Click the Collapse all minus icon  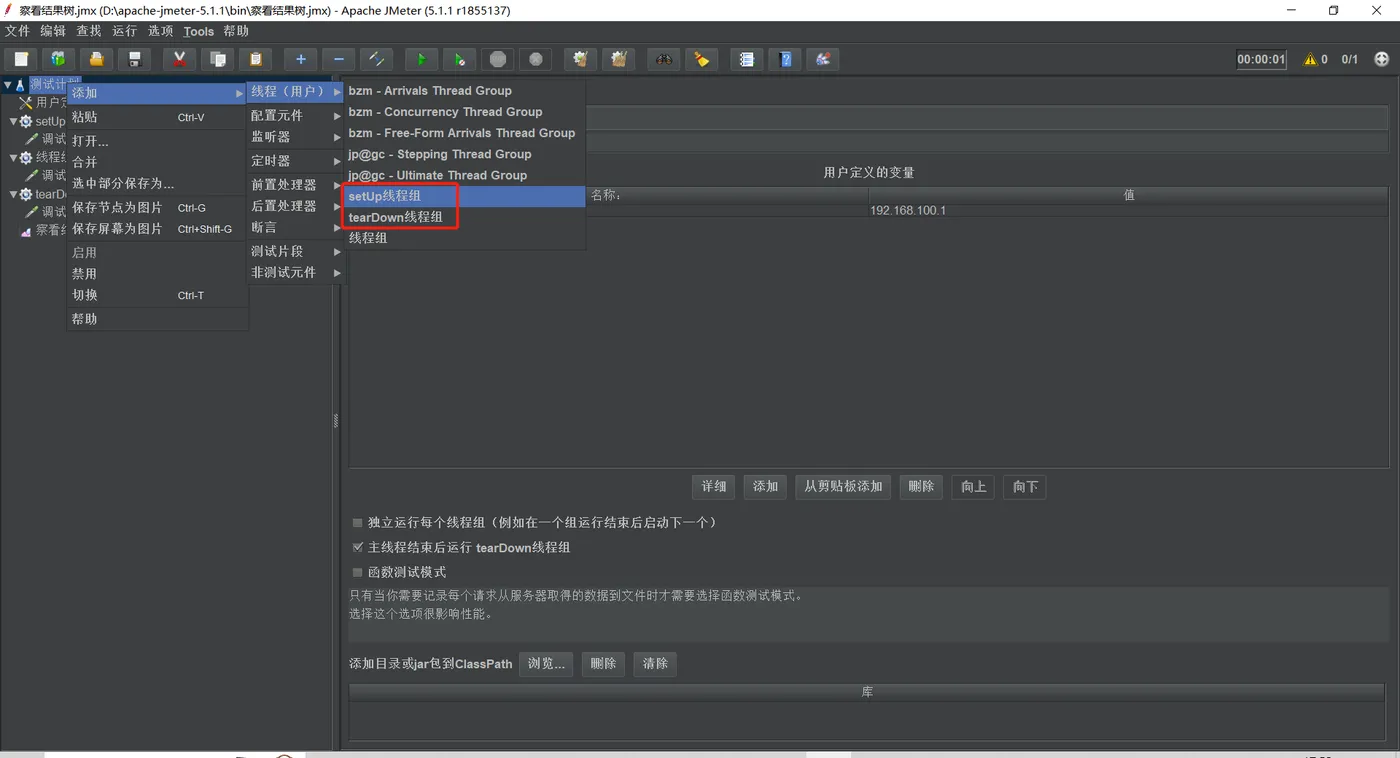pos(339,59)
